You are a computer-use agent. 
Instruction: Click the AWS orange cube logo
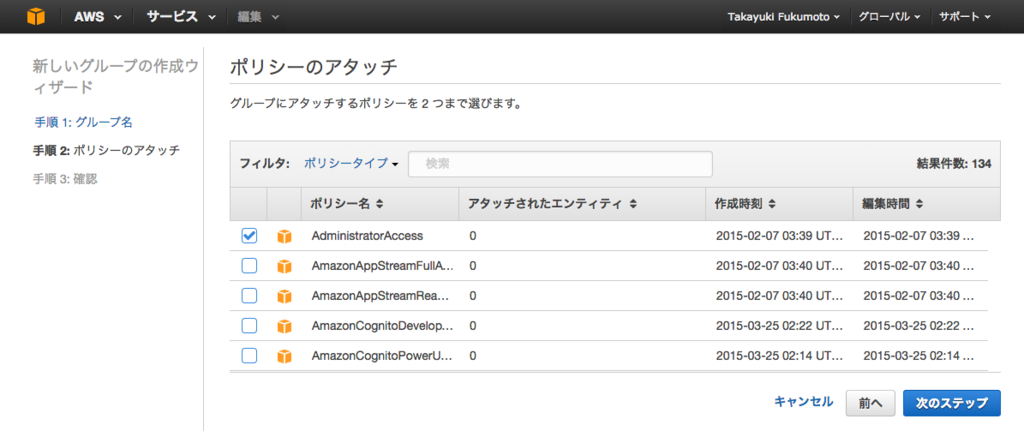(x=36, y=16)
